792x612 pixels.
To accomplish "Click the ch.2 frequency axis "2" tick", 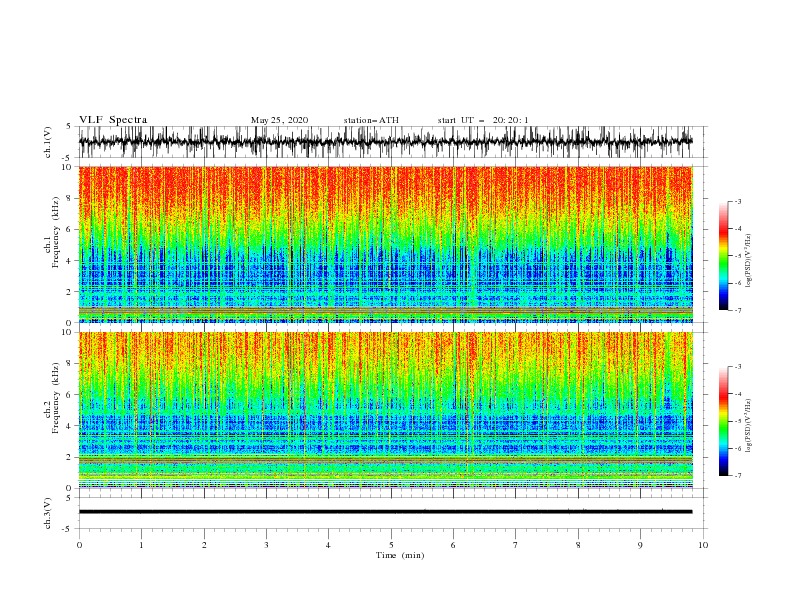I will coord(69,457).
